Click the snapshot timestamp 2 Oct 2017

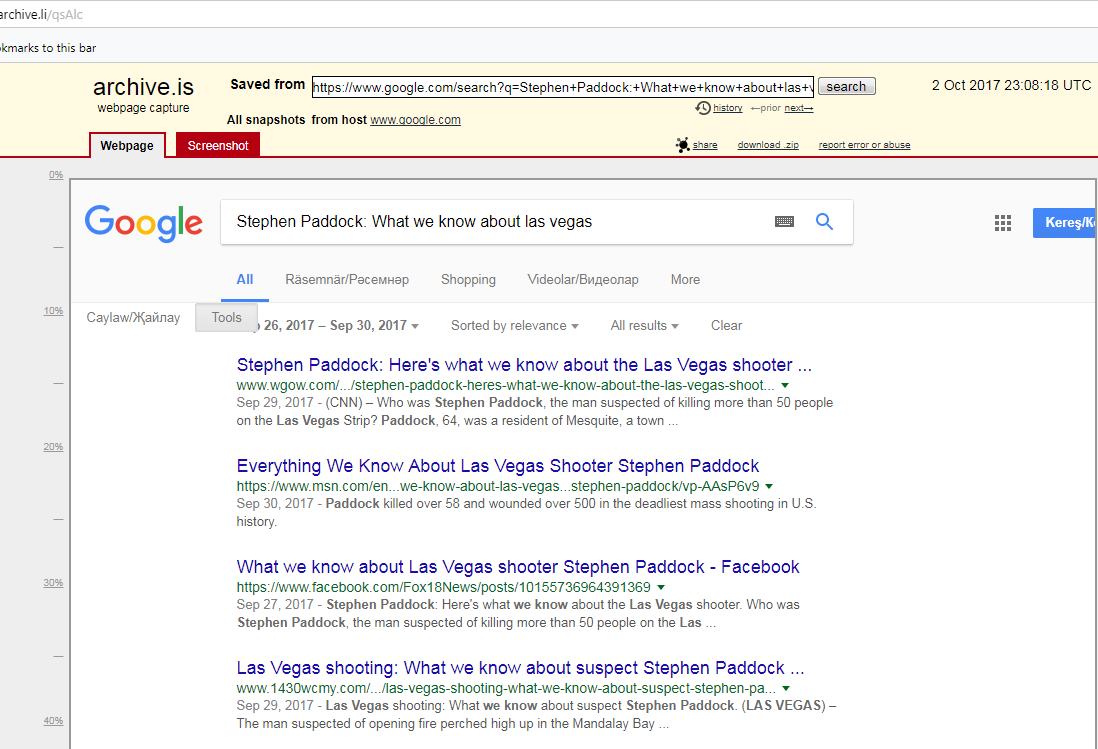click(x=1011, y=85)
